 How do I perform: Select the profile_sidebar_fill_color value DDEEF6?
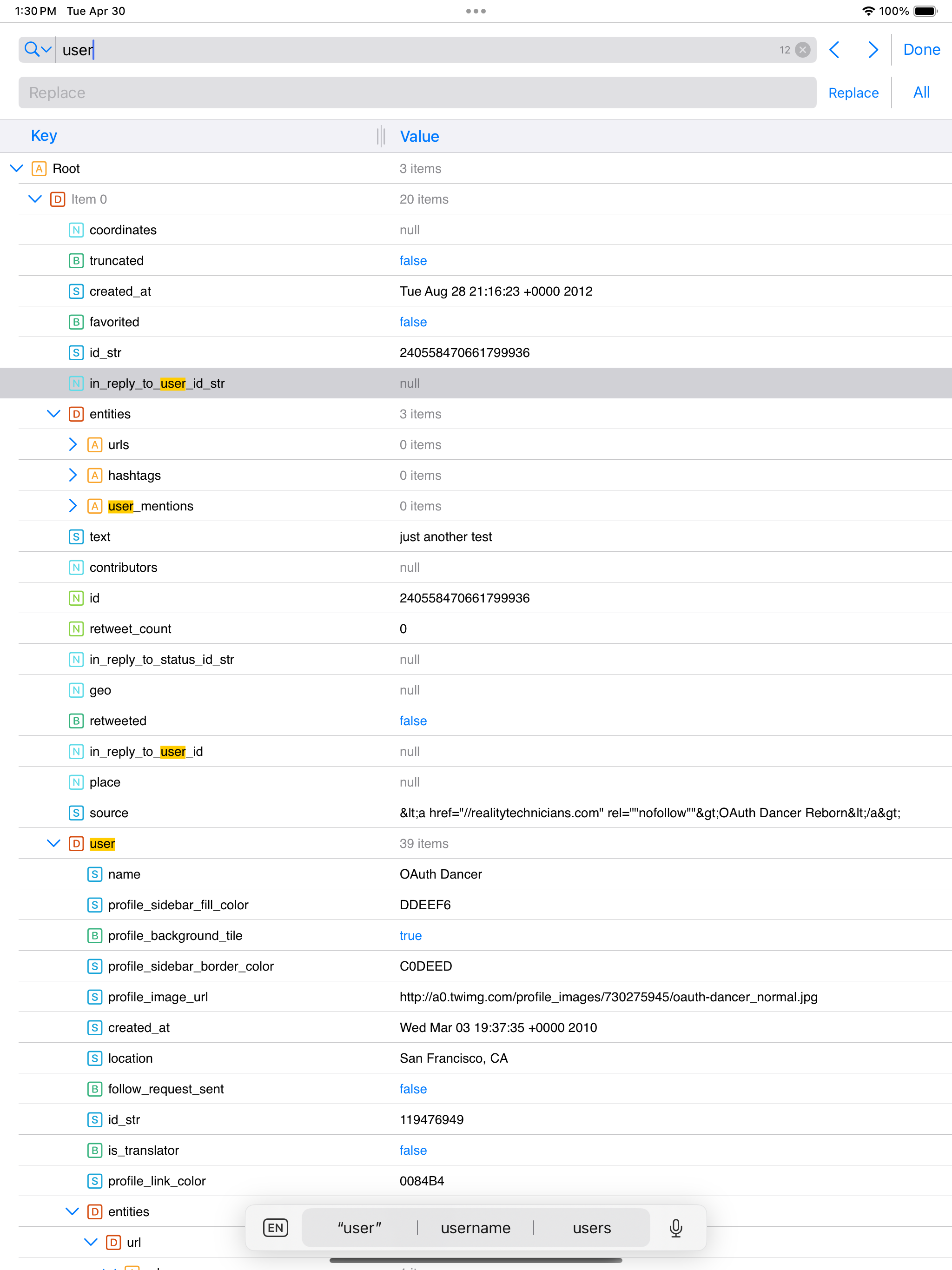(x=425, y=905)
